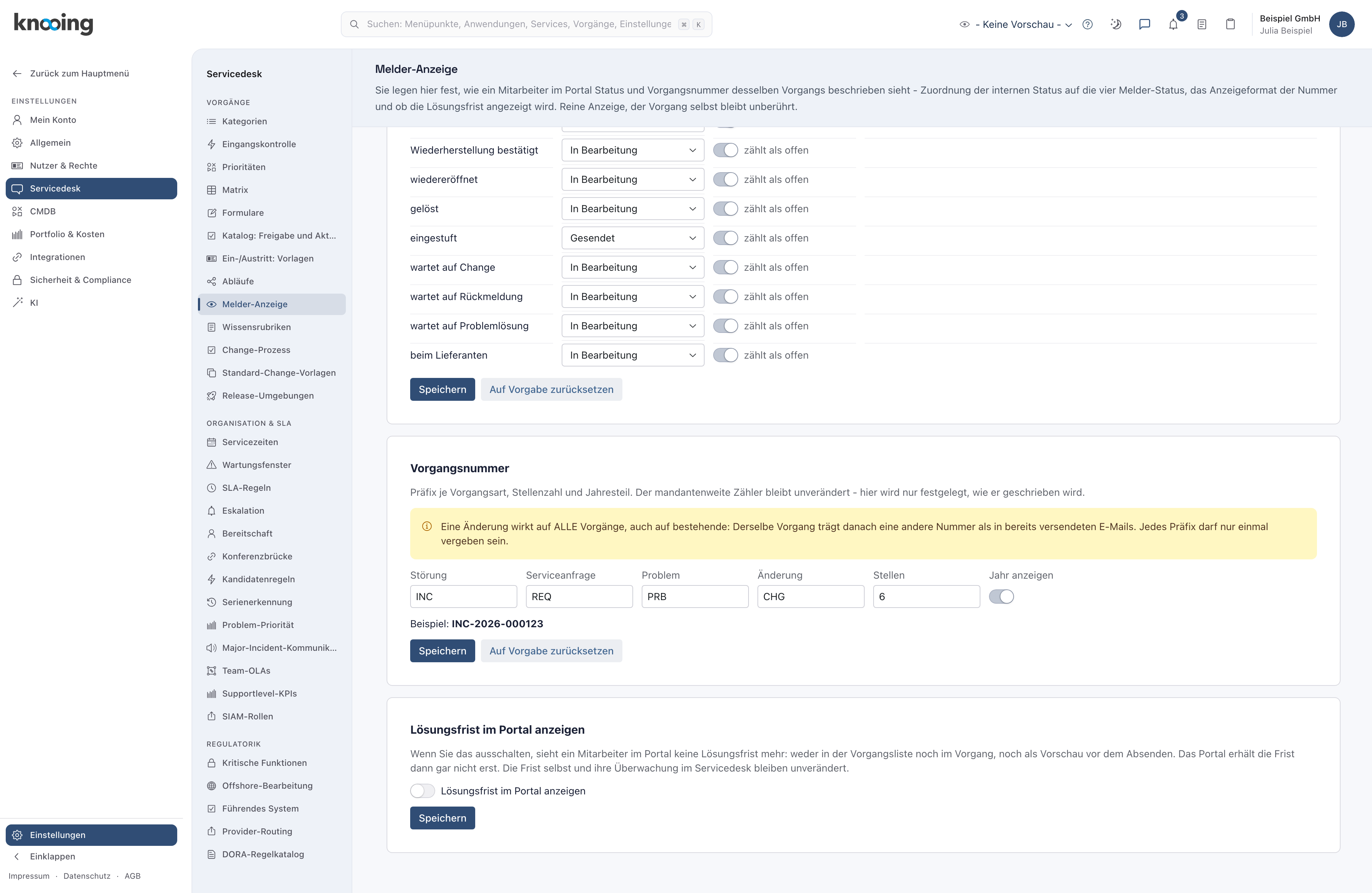Click the Störung prefix field INC

point(463,597)
